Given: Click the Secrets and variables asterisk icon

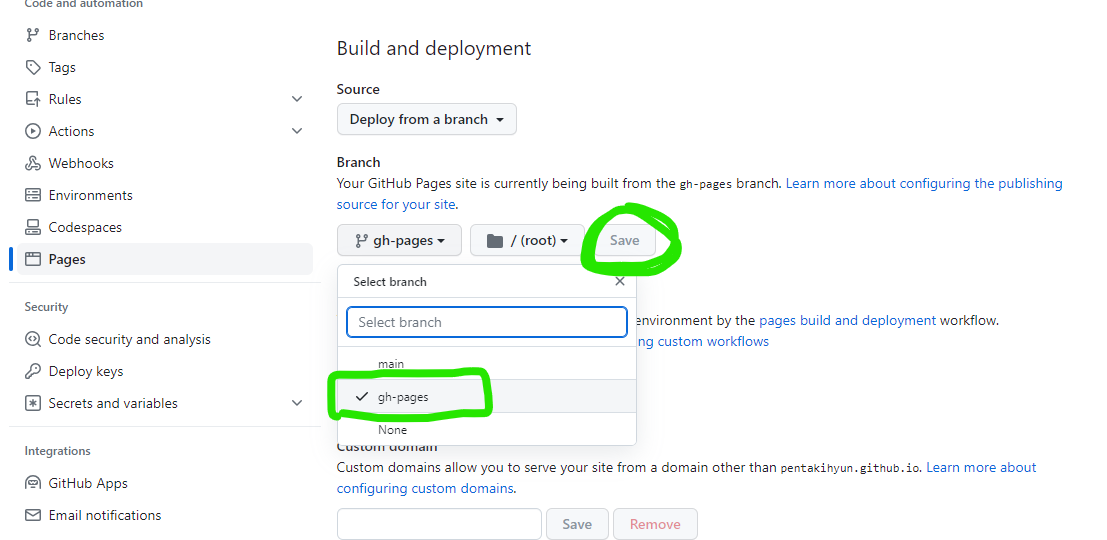Looking at the screenshot, I should click(x=32, y=404).
